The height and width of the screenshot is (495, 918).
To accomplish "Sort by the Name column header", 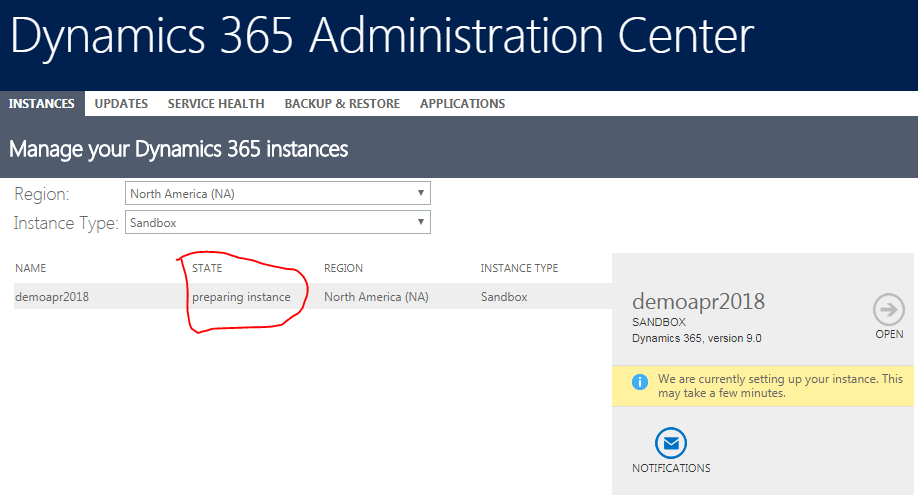I will click(30, 268).
